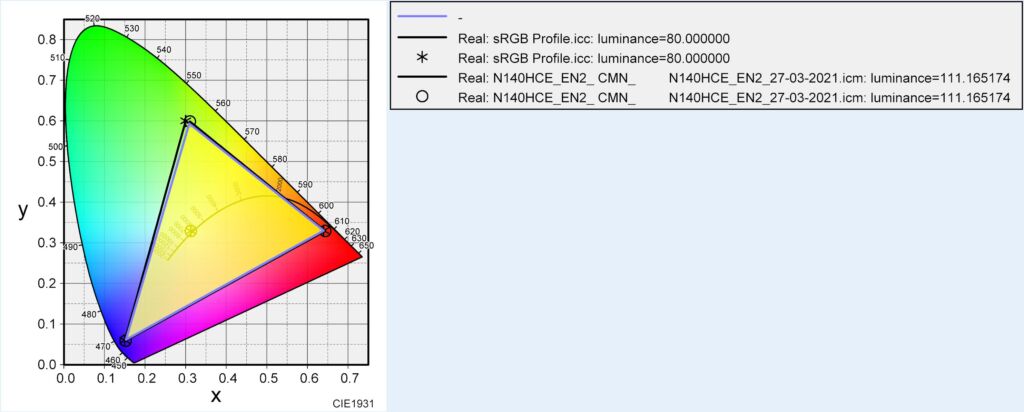The image size is (1024, 412).
Task: Click the 610 wavelength label
Action: click(342, 222)
